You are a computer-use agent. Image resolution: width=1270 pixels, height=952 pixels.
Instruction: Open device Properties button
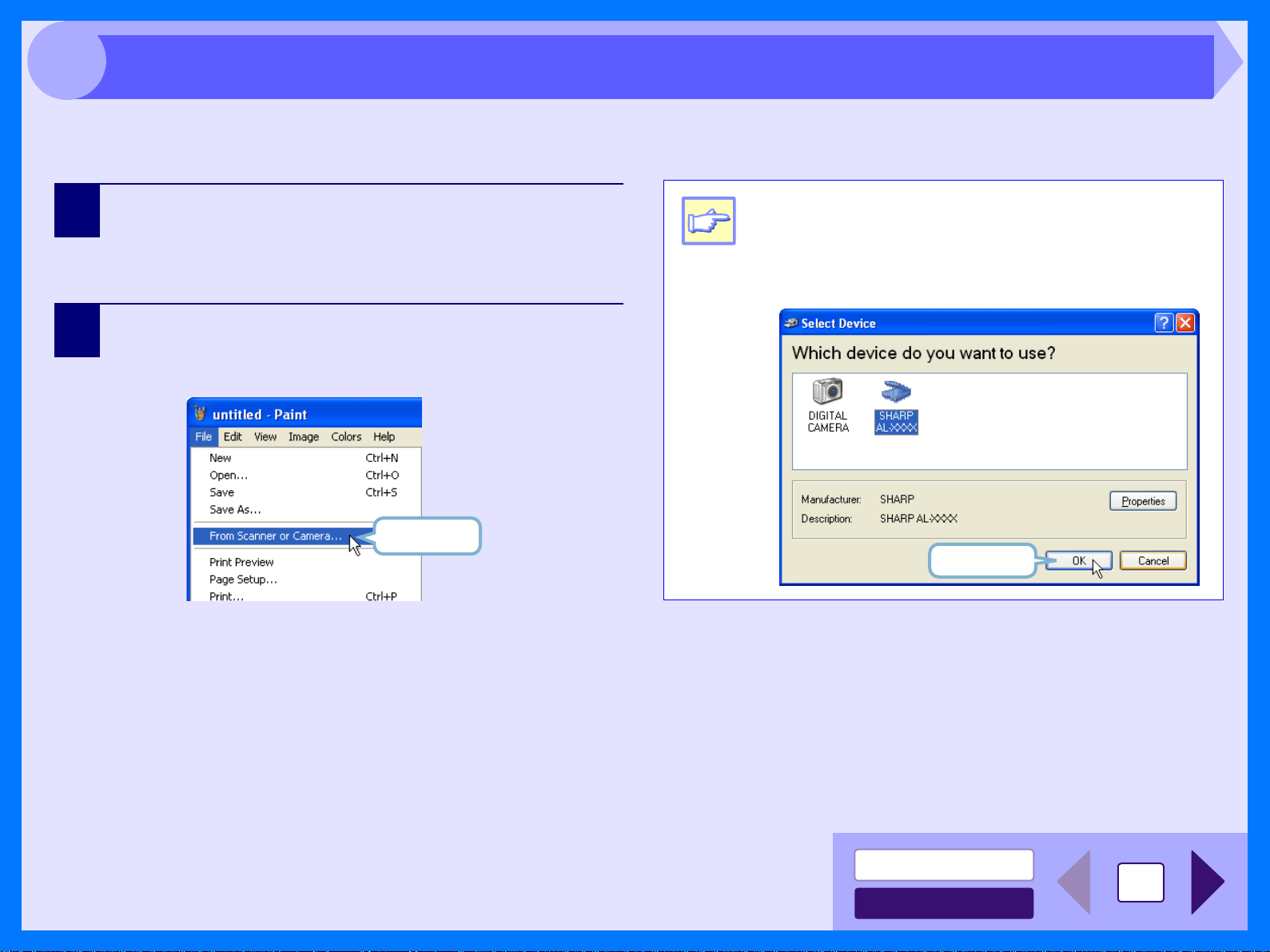point(1143,501)
